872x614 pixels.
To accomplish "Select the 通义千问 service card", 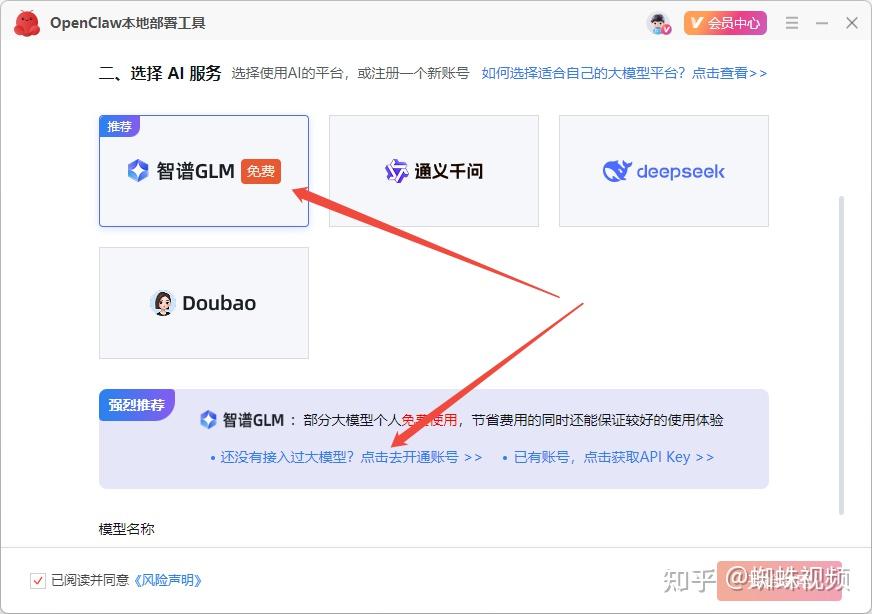I will tap(434, 171).
